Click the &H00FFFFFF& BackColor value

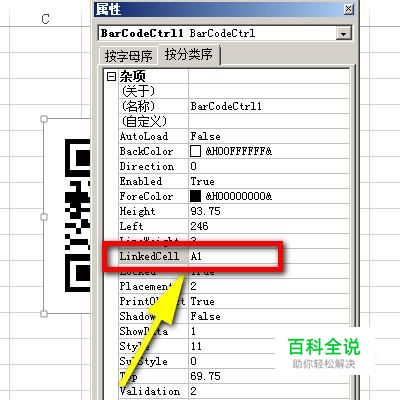pos(239,151)
